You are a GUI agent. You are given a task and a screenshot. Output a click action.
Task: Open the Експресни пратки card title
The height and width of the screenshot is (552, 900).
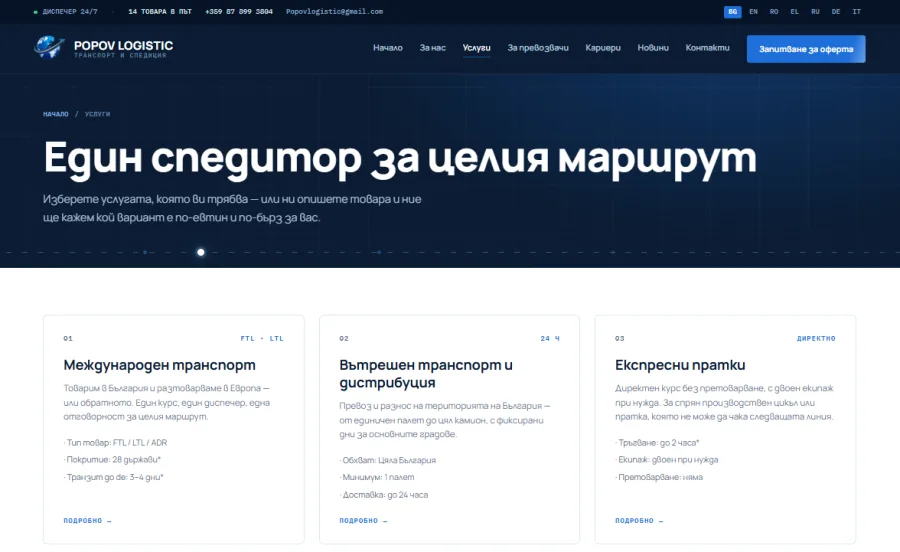680,365
